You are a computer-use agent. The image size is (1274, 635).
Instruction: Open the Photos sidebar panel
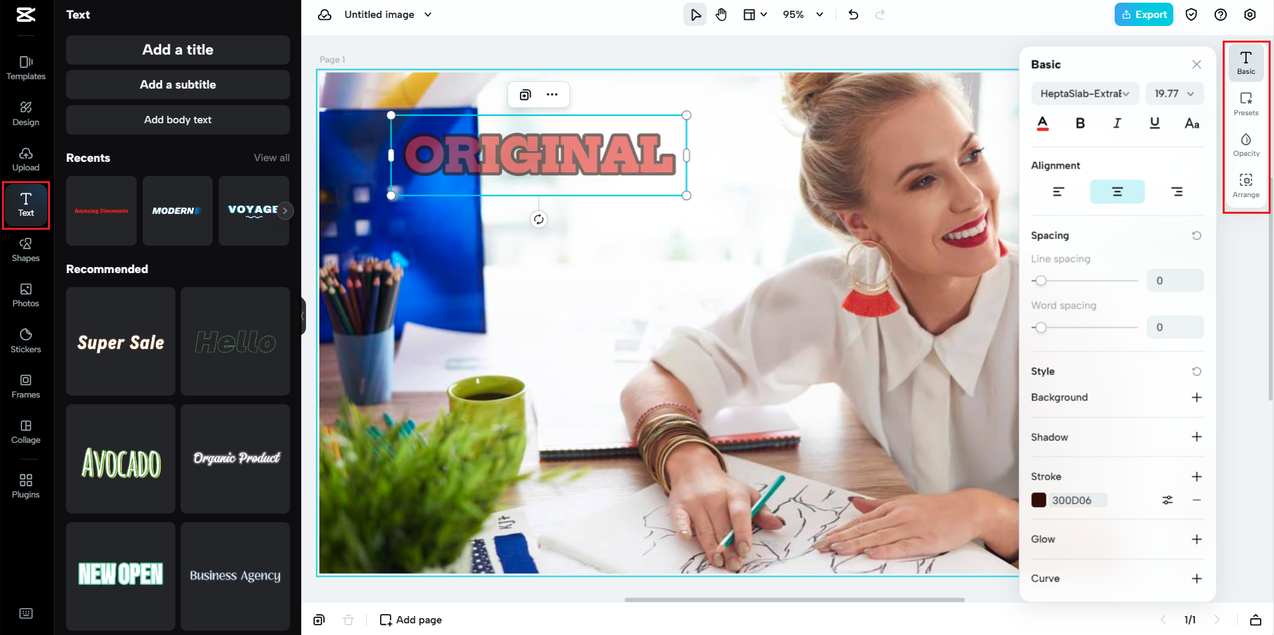26,295
